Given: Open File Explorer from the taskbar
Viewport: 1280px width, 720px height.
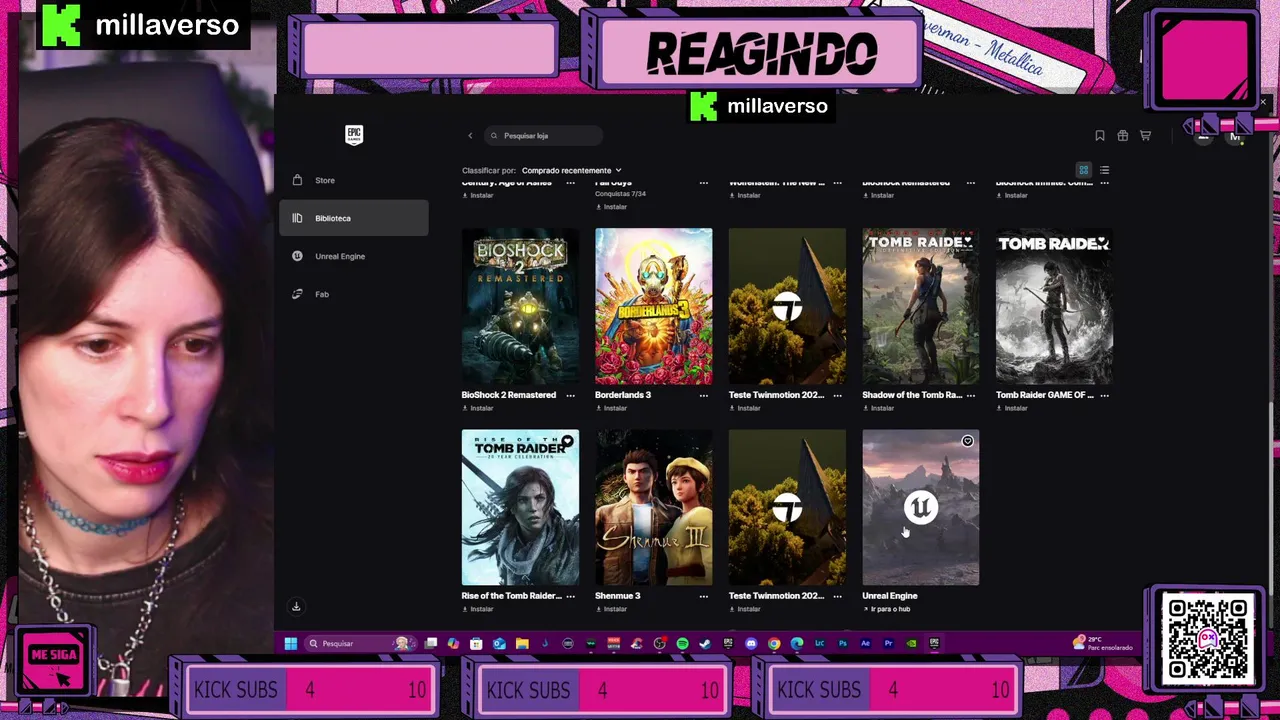Looking at the screenshot, I should pyautogui.click(x=522, y=643).
